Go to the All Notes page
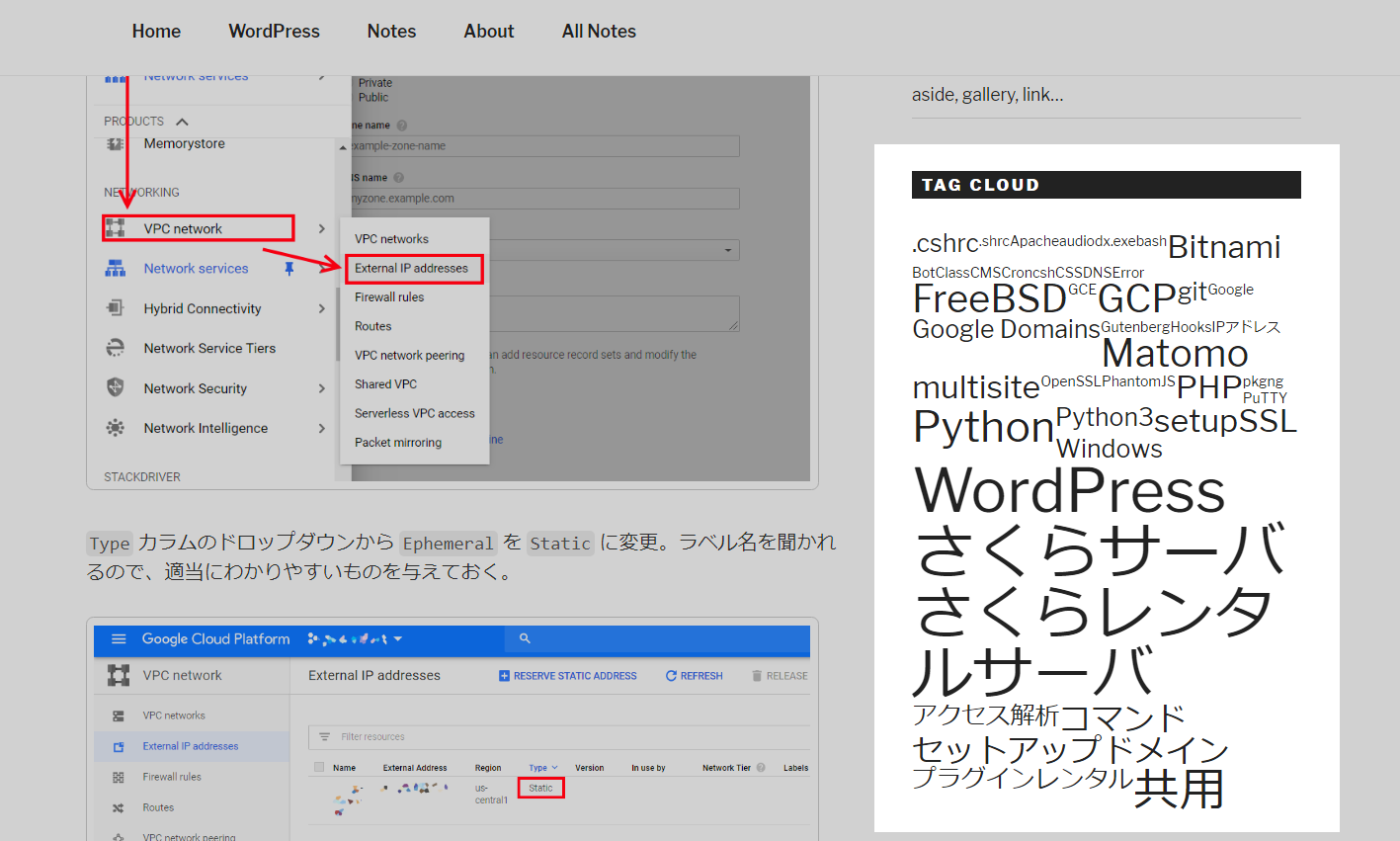This screenshot has height=841, width=1400. click(x=599, y=32)
